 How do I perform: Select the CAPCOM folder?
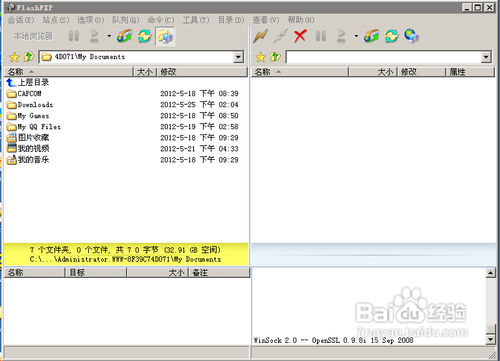(x=24, y=94)
